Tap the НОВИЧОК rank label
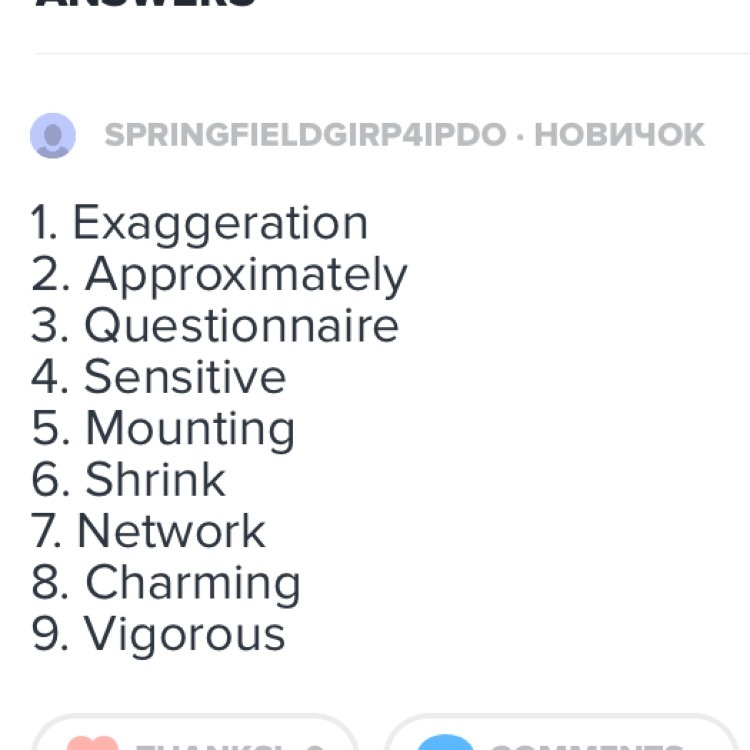This screenshot has height=750, width=750. (x=619, y=135)
